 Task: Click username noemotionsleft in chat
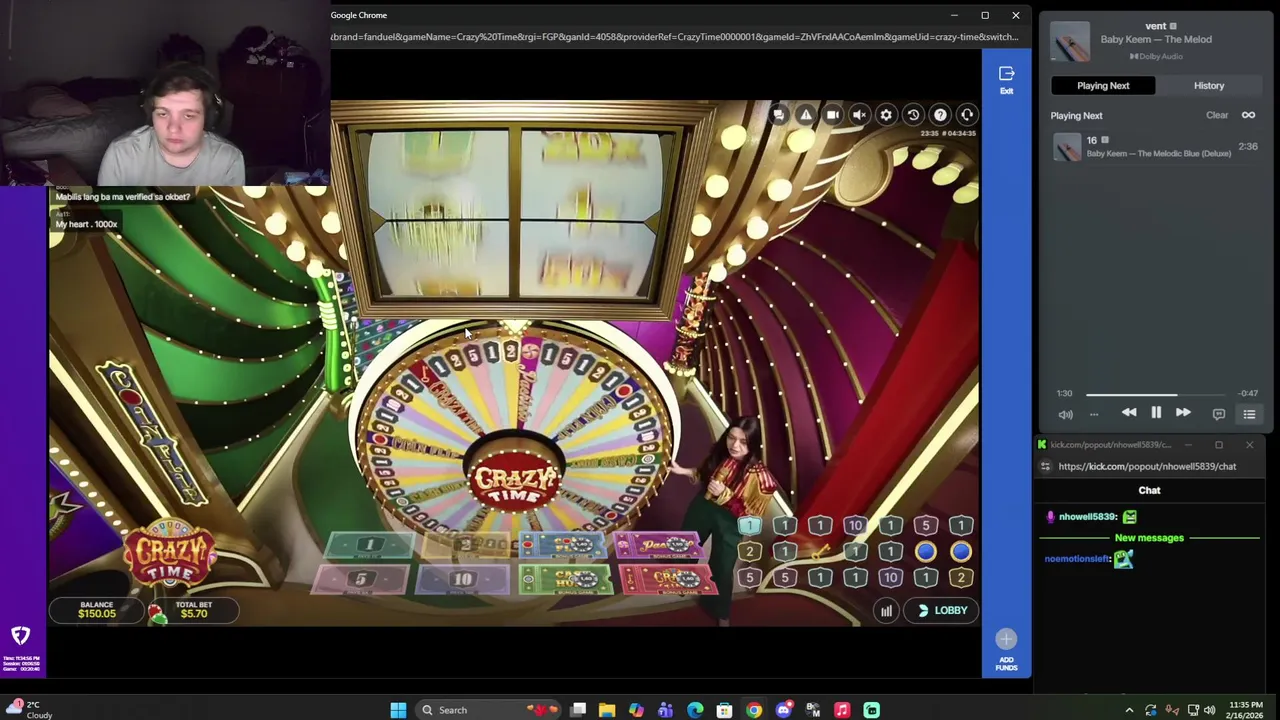tap(1078, 559)
